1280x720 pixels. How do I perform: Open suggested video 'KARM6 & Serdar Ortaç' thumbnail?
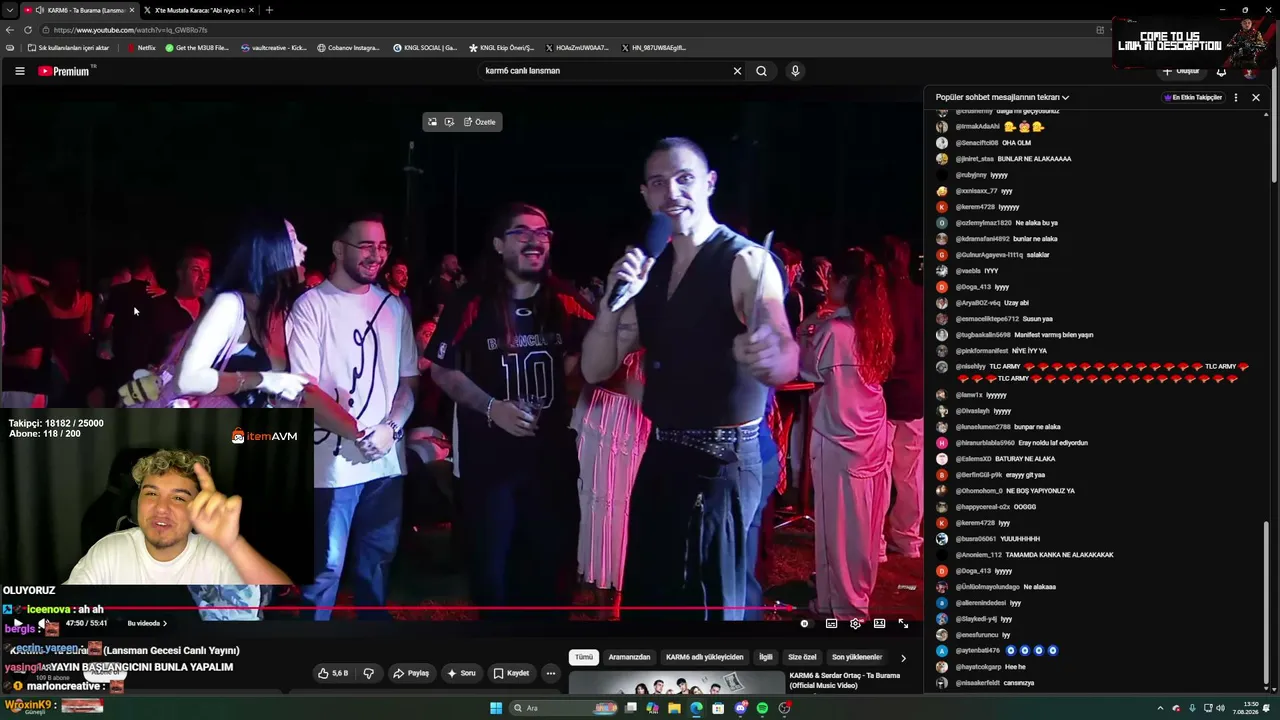tap(677, 683)
